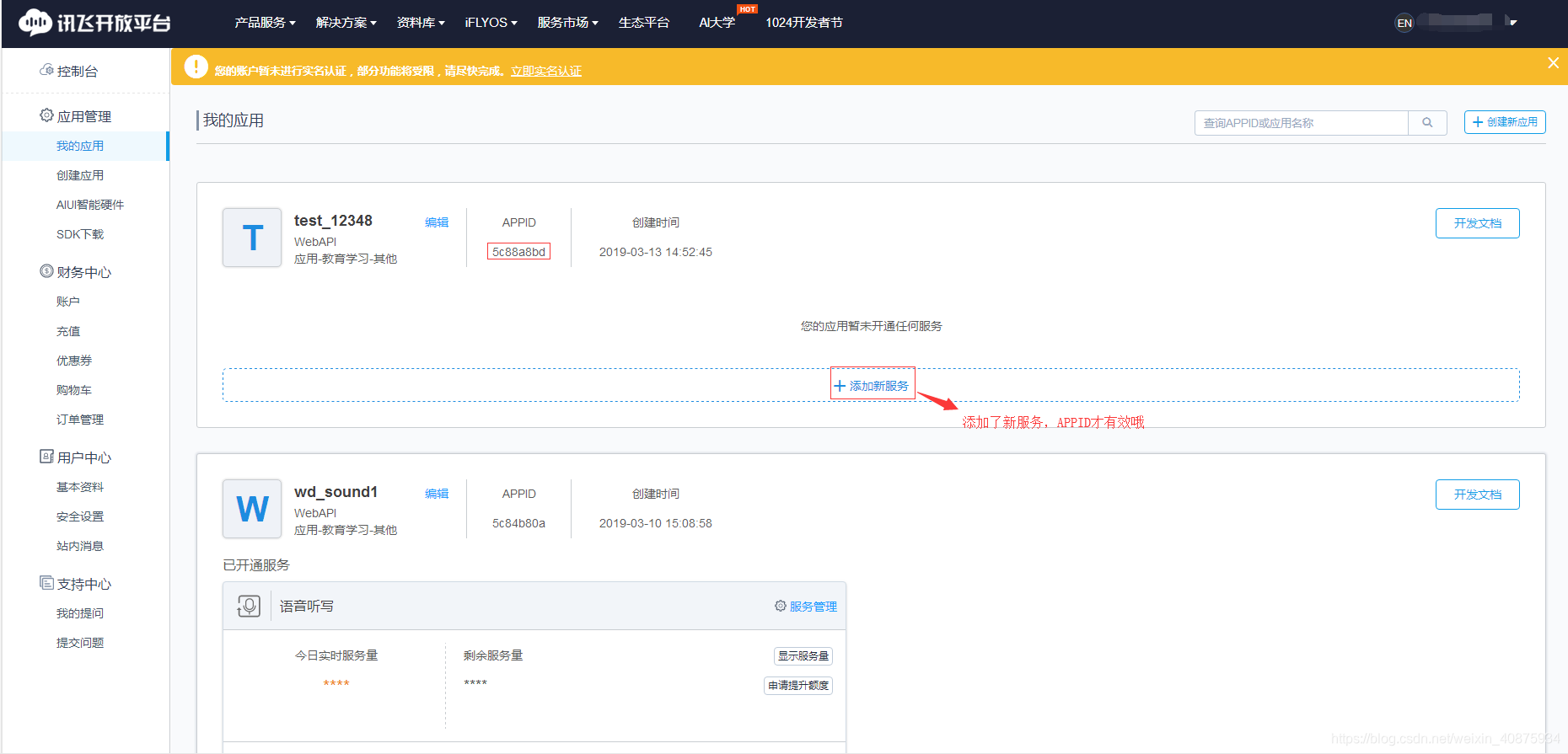Click the 用户中心 section header

(76, 457)
